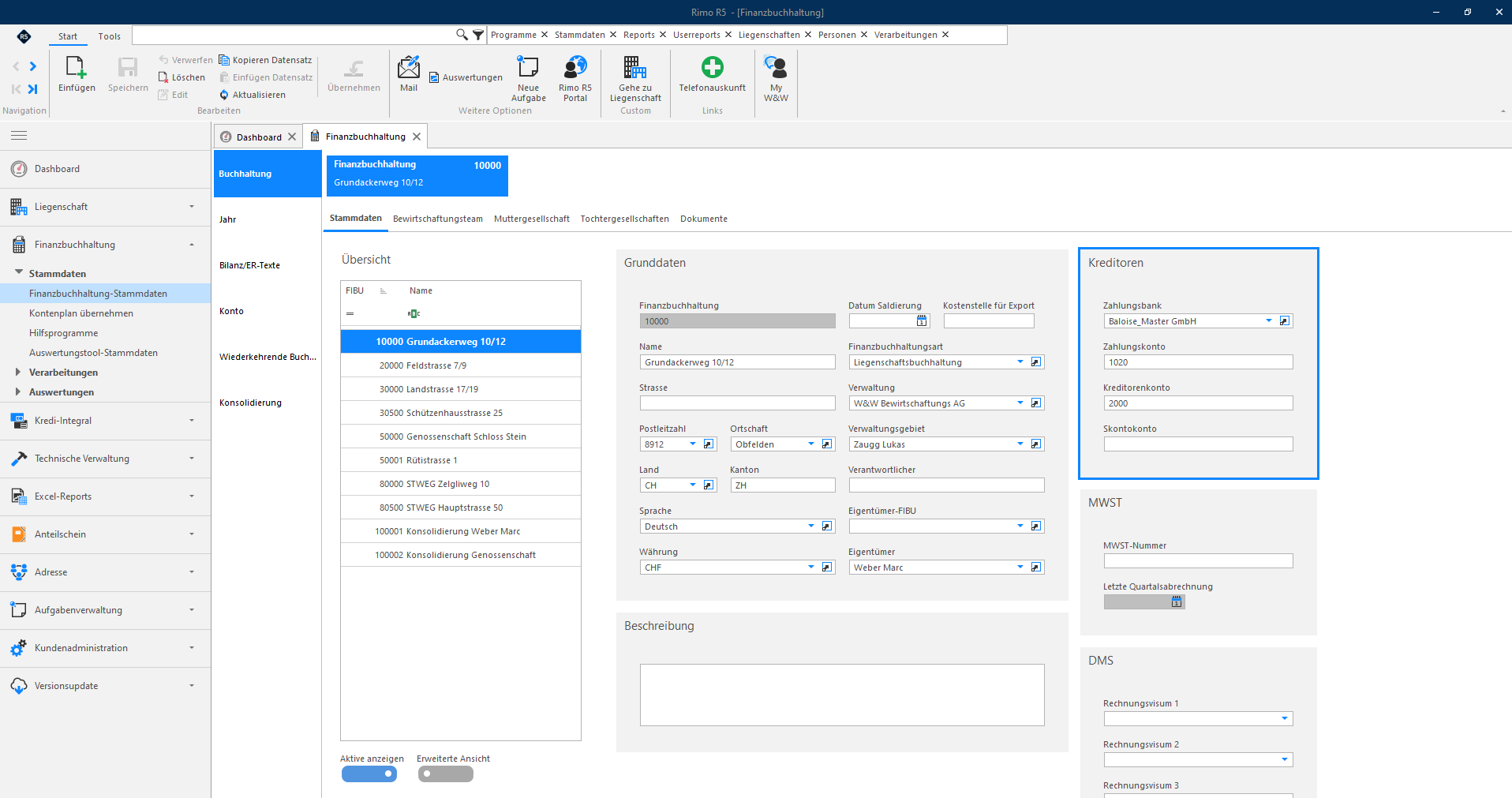The image size is (1512, 798).
Task: Open My W&W icon
Action: [x=776, y=67]
